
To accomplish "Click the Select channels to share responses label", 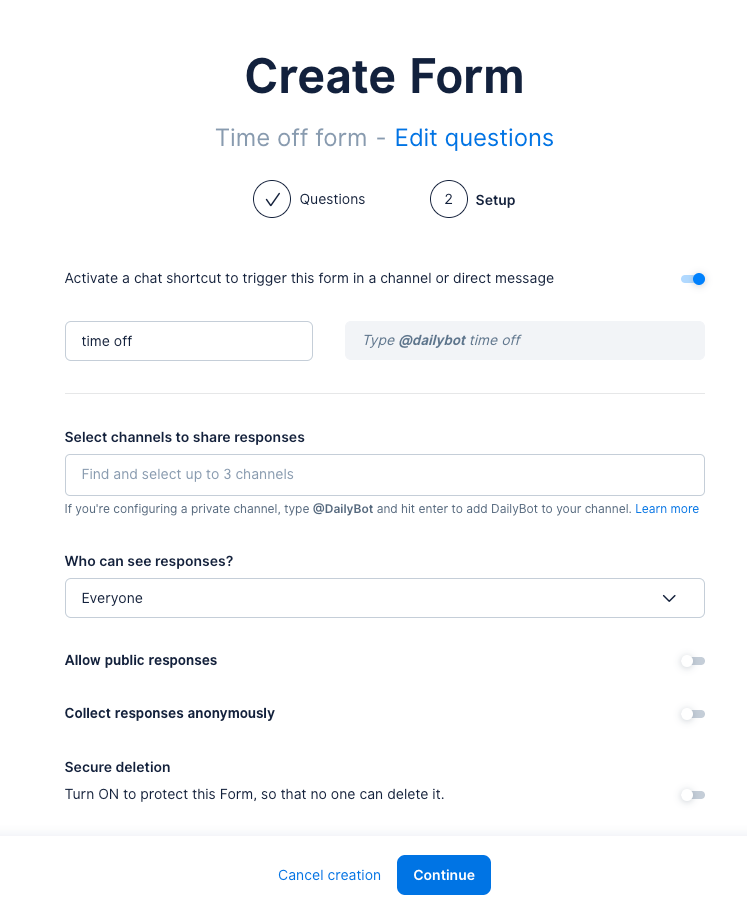I will pyautogui.click(x=185, y=437).
